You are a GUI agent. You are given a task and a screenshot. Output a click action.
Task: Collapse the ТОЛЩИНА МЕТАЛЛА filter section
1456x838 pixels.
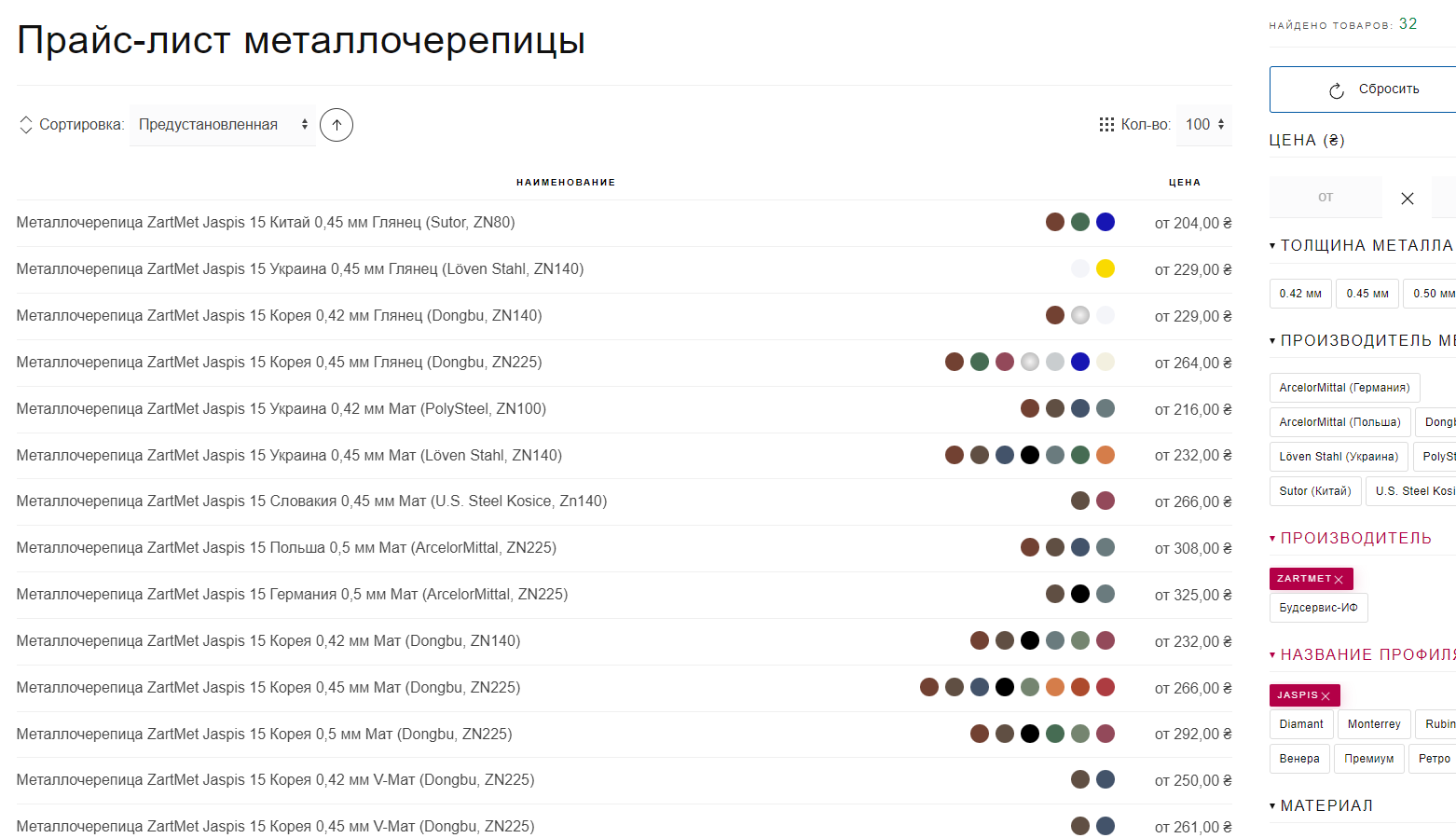(1361, 245)
